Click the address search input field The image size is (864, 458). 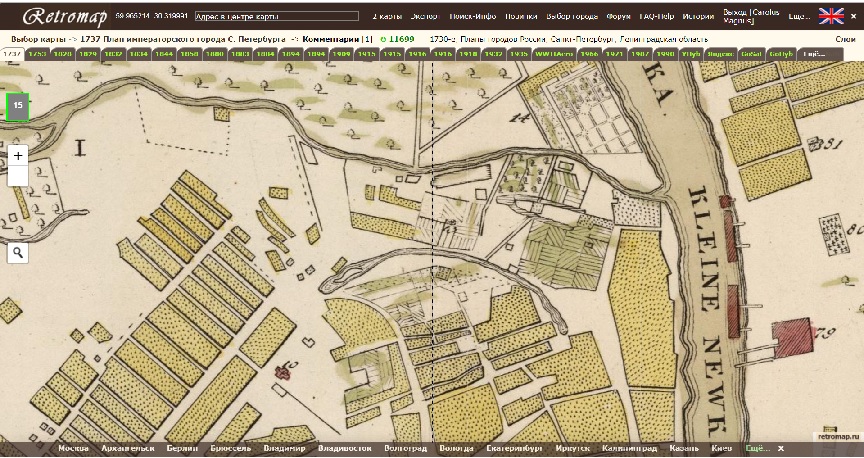(275, 18)
